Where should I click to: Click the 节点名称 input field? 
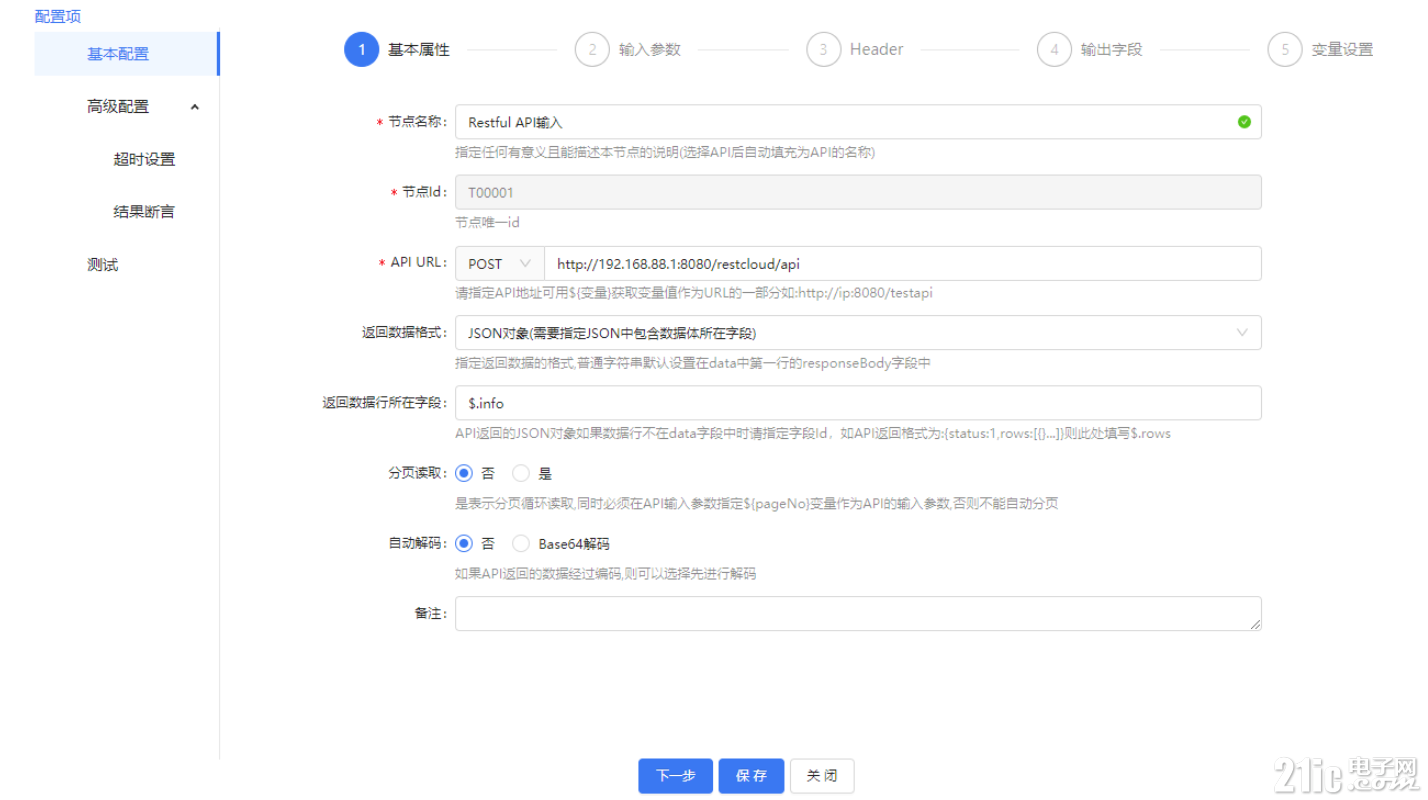point(858,122)
